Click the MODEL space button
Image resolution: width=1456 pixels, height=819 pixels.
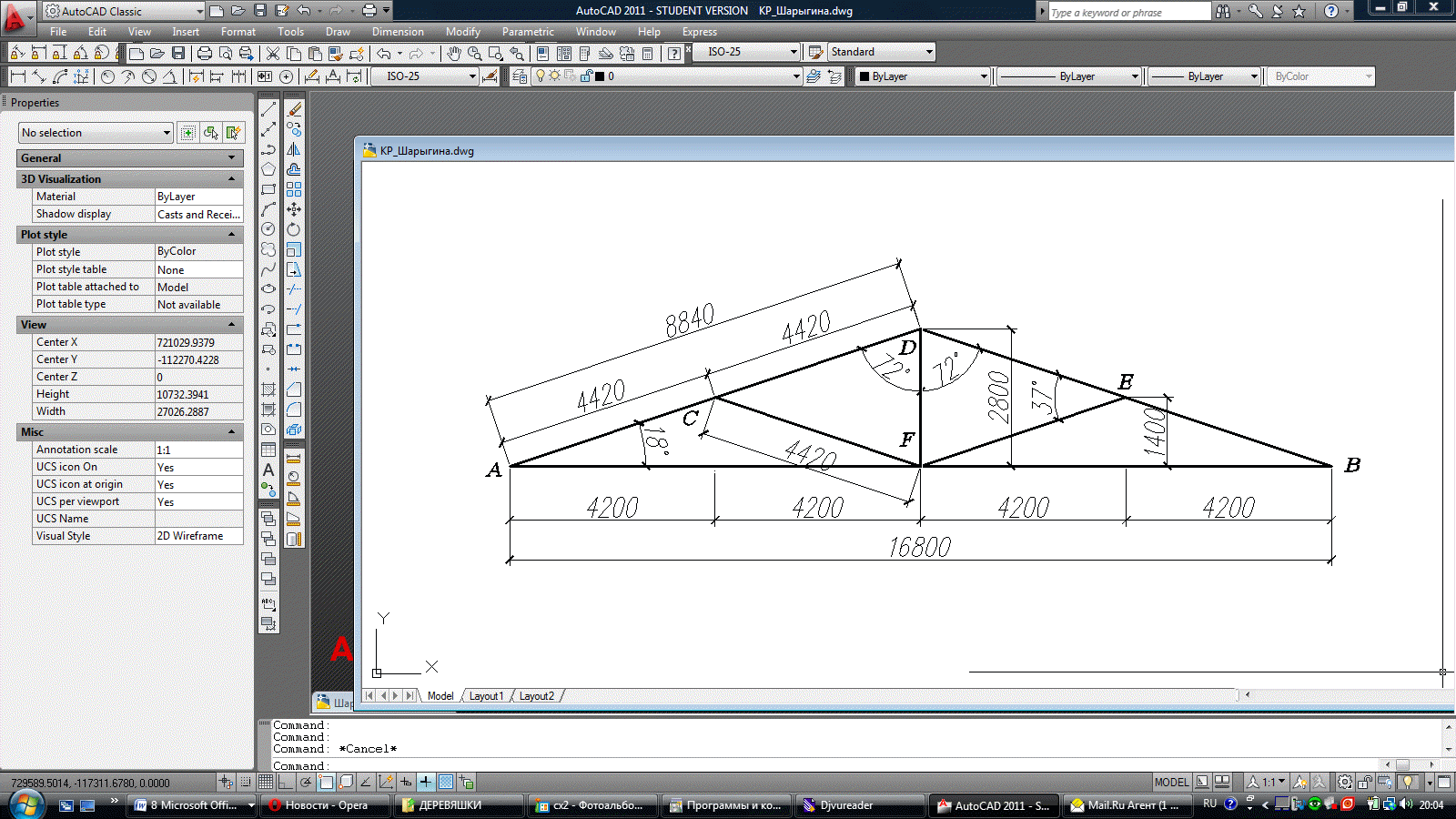point(1171,782)
